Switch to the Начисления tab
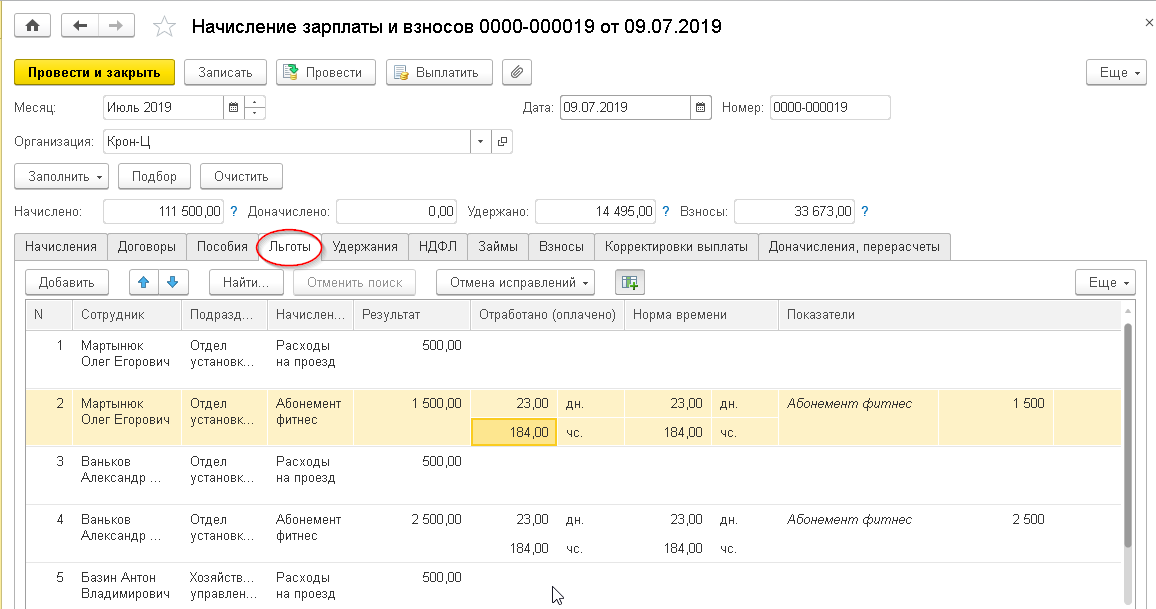This screenshot has height=609, width=1156. click(x=61, y=247)
